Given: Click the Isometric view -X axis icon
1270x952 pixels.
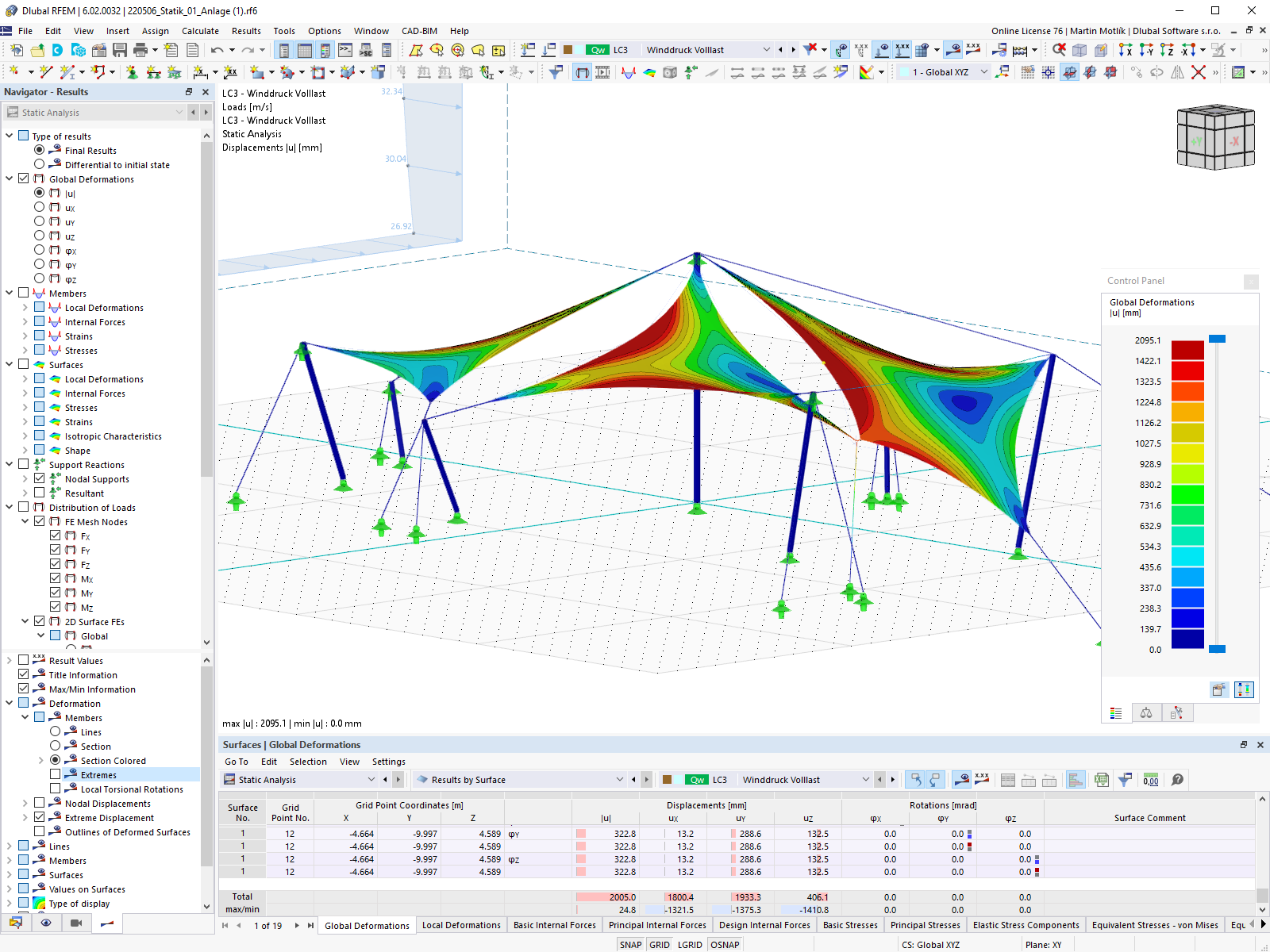Looking at the screenshot, I should coord(1187,49).
